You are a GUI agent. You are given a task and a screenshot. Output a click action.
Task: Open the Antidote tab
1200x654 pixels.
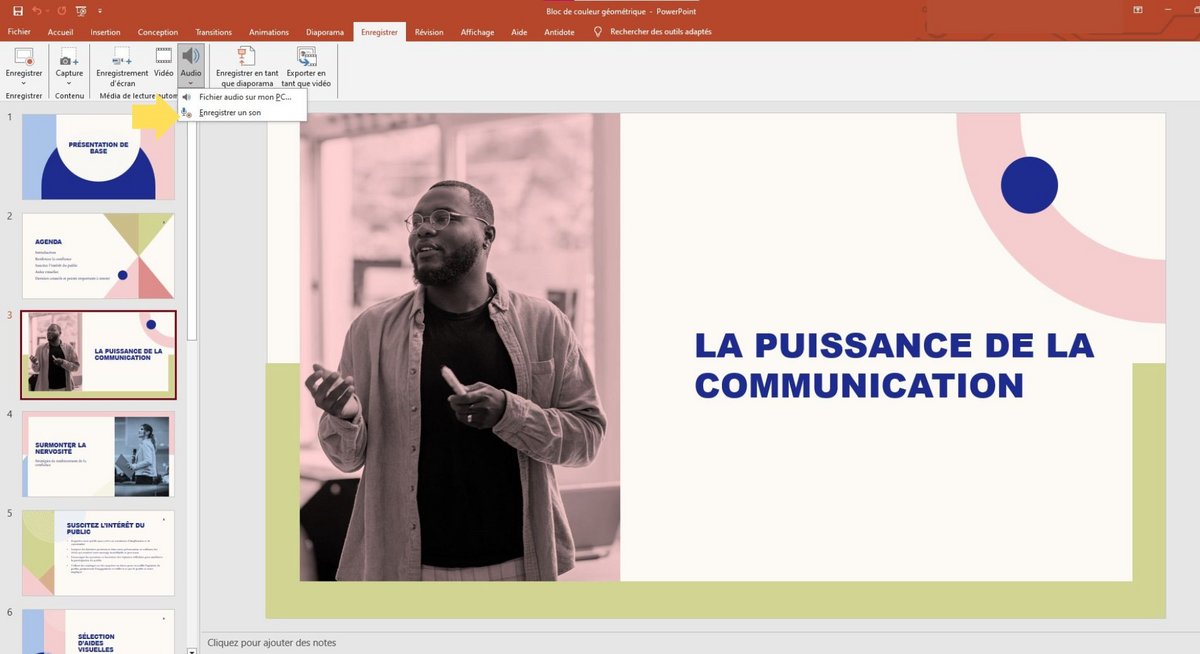click(x=559, y=32)
